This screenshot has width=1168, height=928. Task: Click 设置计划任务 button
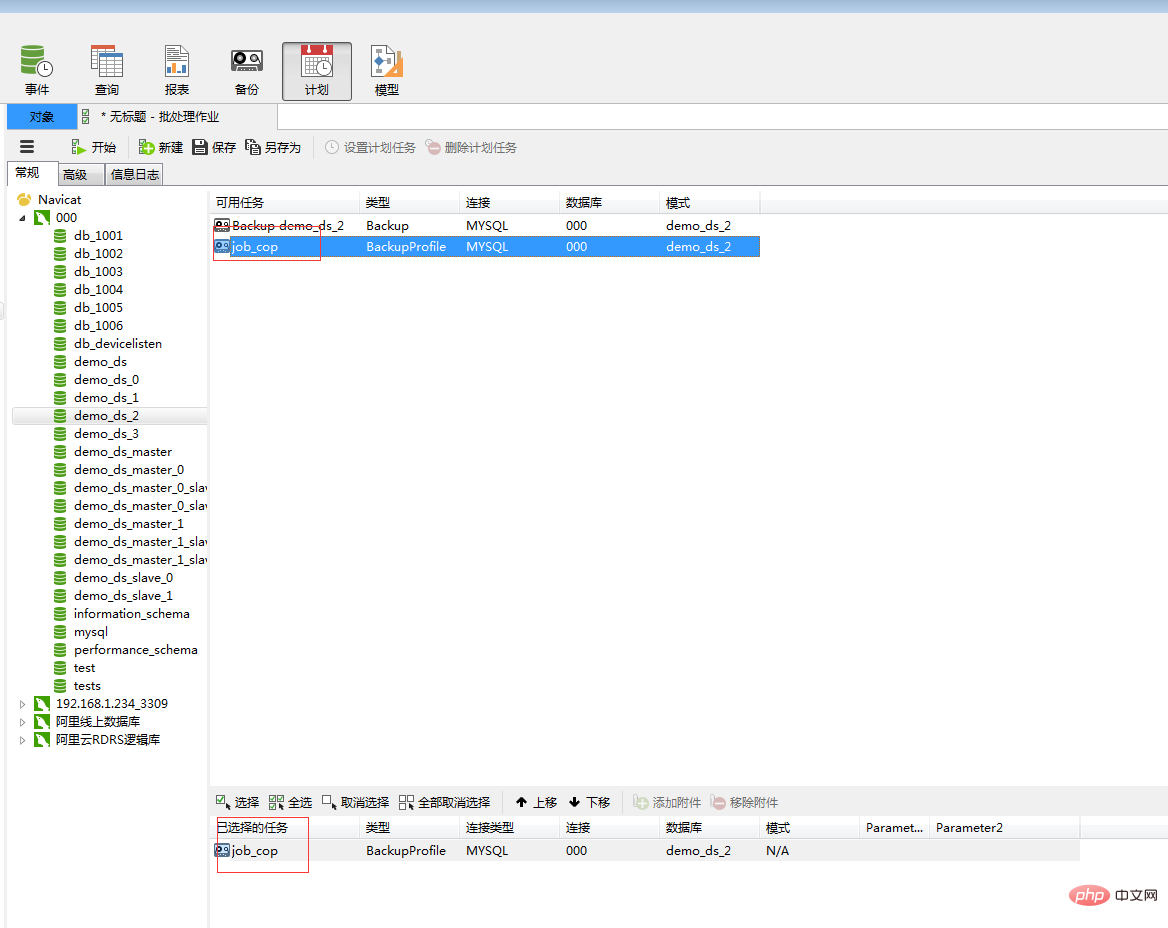370,147
